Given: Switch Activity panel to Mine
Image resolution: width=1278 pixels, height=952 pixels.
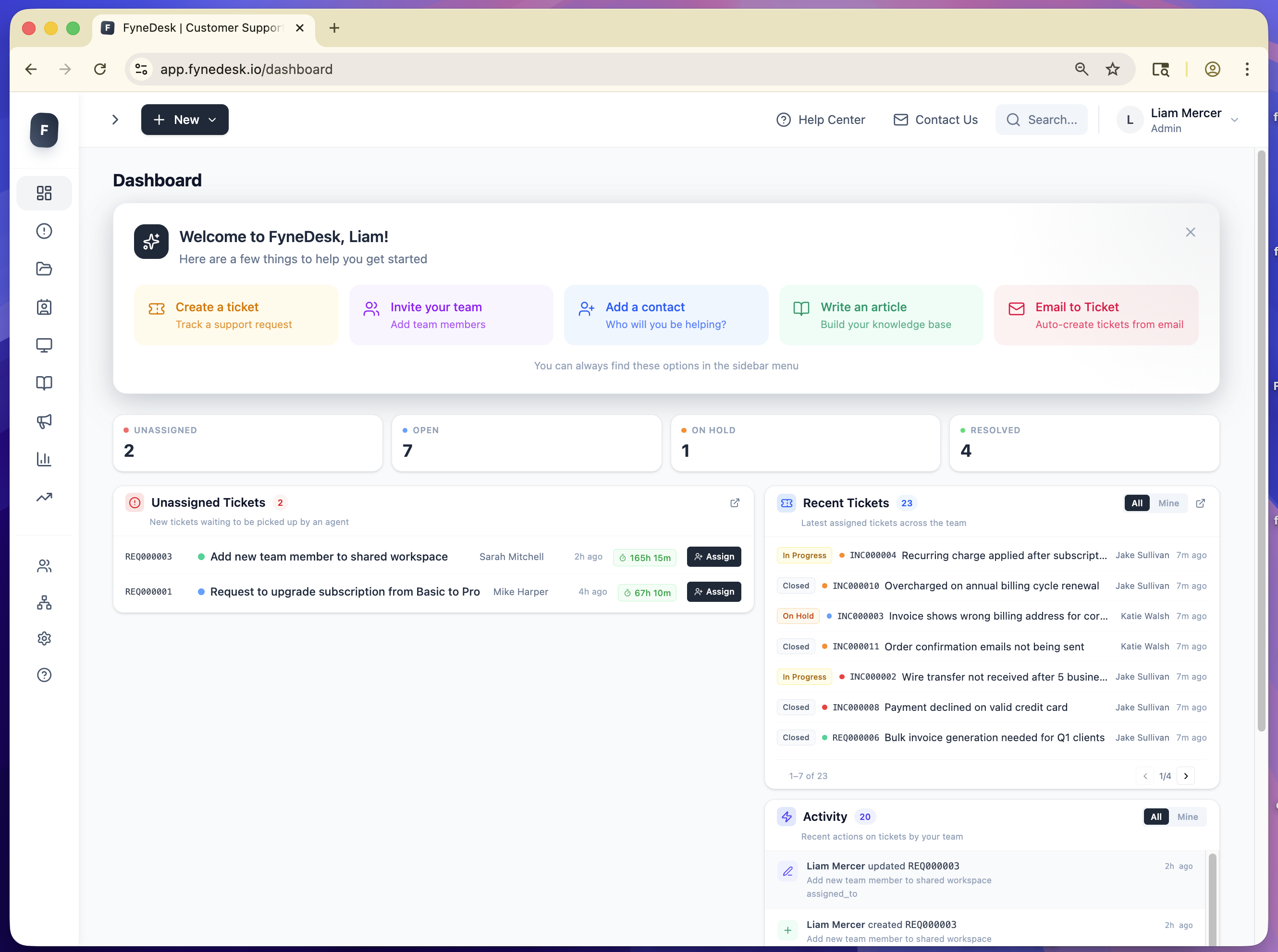Looking at the screenshot, I should 1187,817.
